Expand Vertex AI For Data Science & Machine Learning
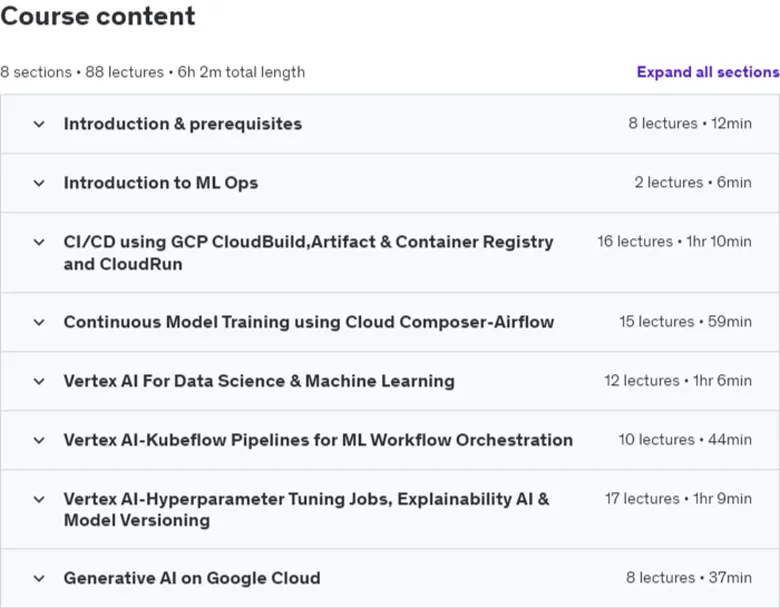Screen dimensions: 780x608 click(x=259, y=381)
